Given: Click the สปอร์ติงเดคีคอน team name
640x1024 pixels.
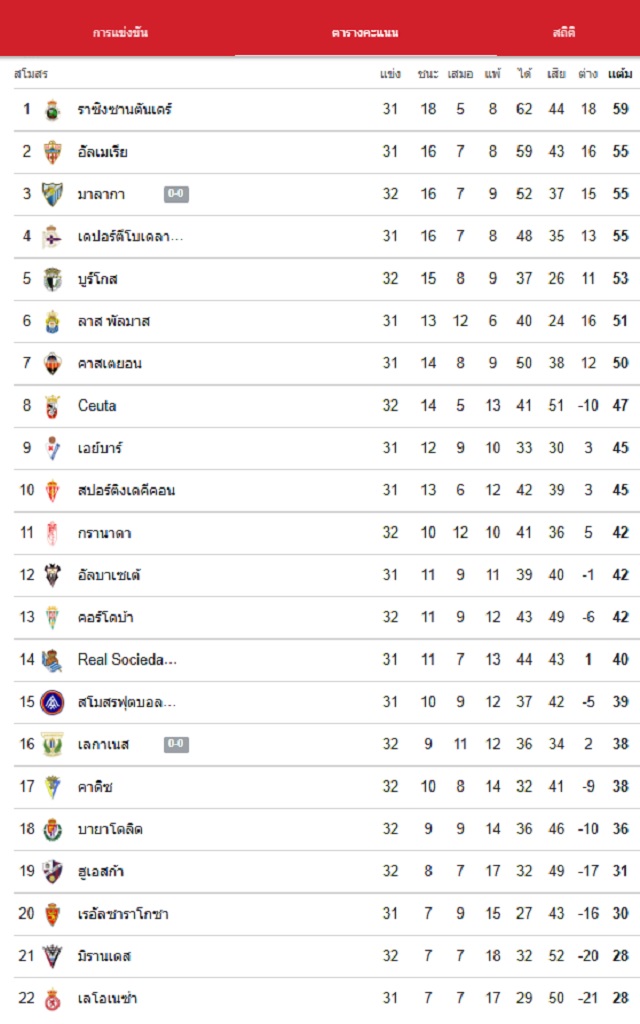Looking at the screenshot, I should tap(126, 491).
